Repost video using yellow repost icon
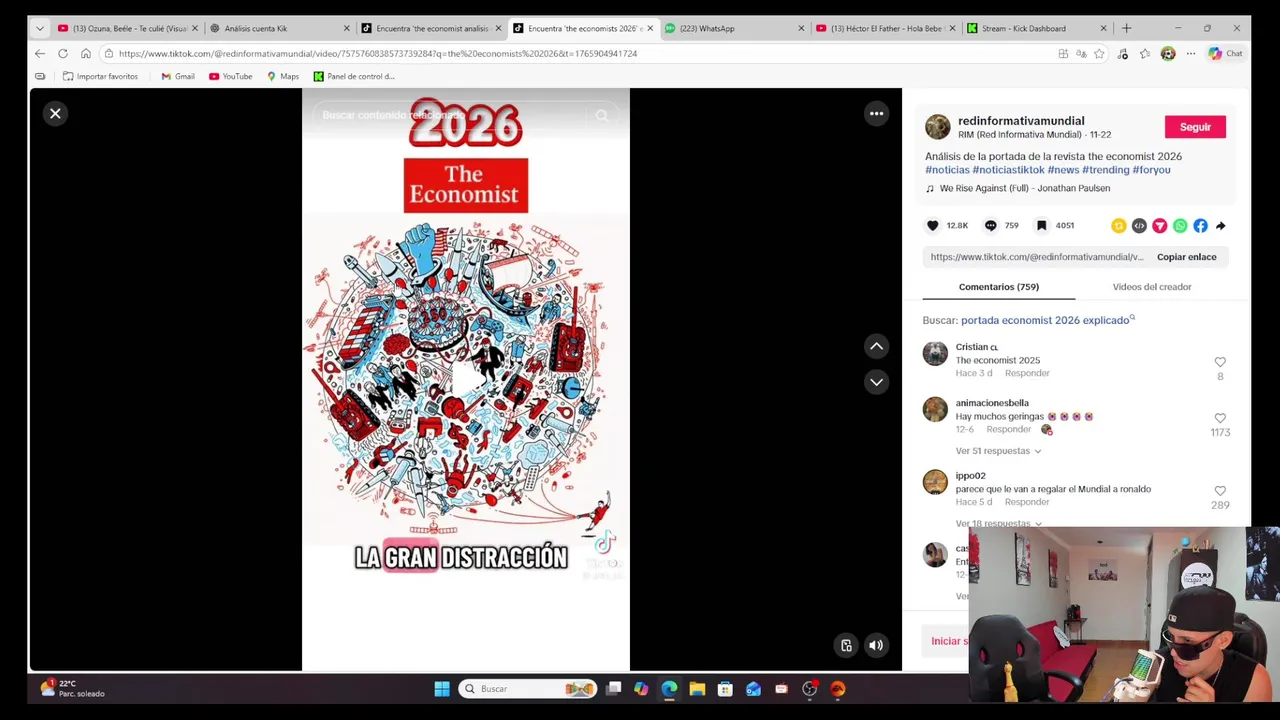This screenshot has width=1280, height=720. pos(1119,226)
